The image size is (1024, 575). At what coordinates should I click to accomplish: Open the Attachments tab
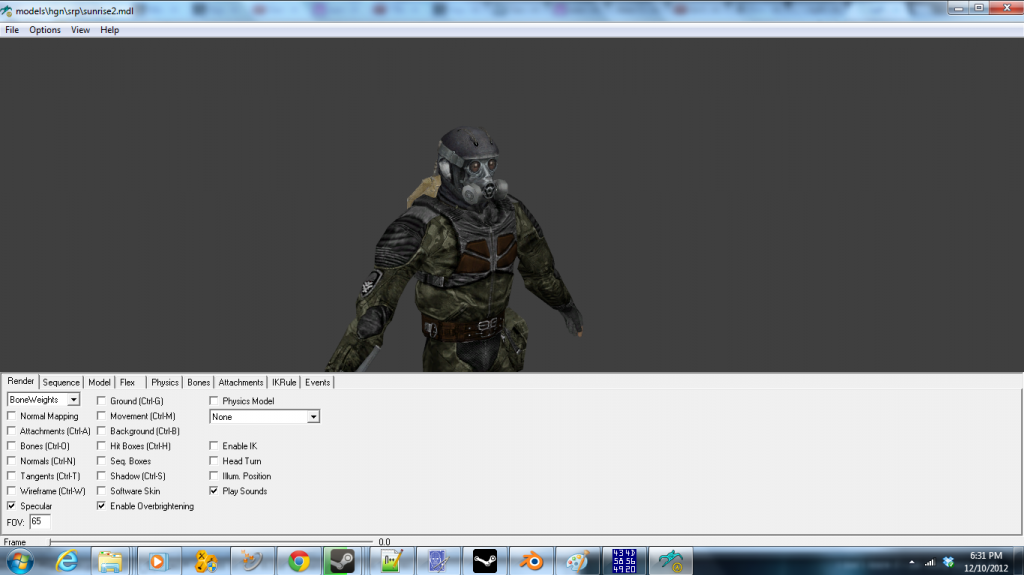[x=241, y=382]
